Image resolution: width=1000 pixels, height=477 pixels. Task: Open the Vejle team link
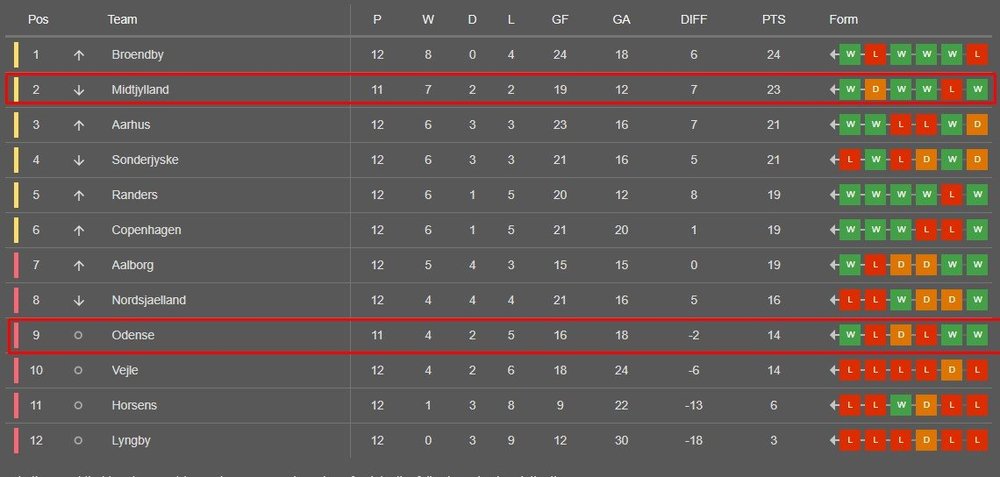point(126,370)
